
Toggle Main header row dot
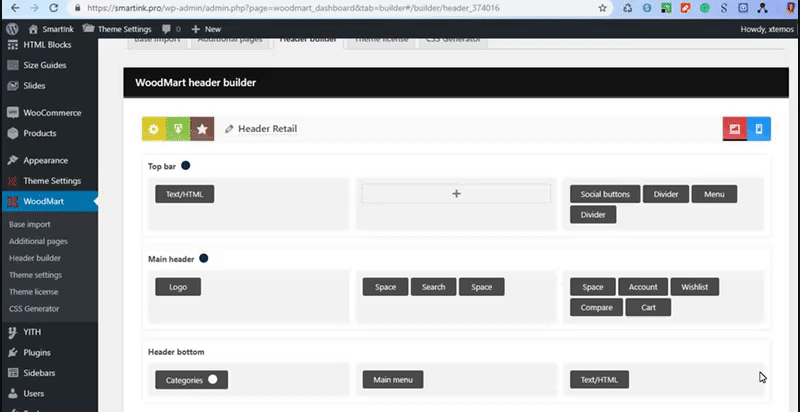[204, 259]
